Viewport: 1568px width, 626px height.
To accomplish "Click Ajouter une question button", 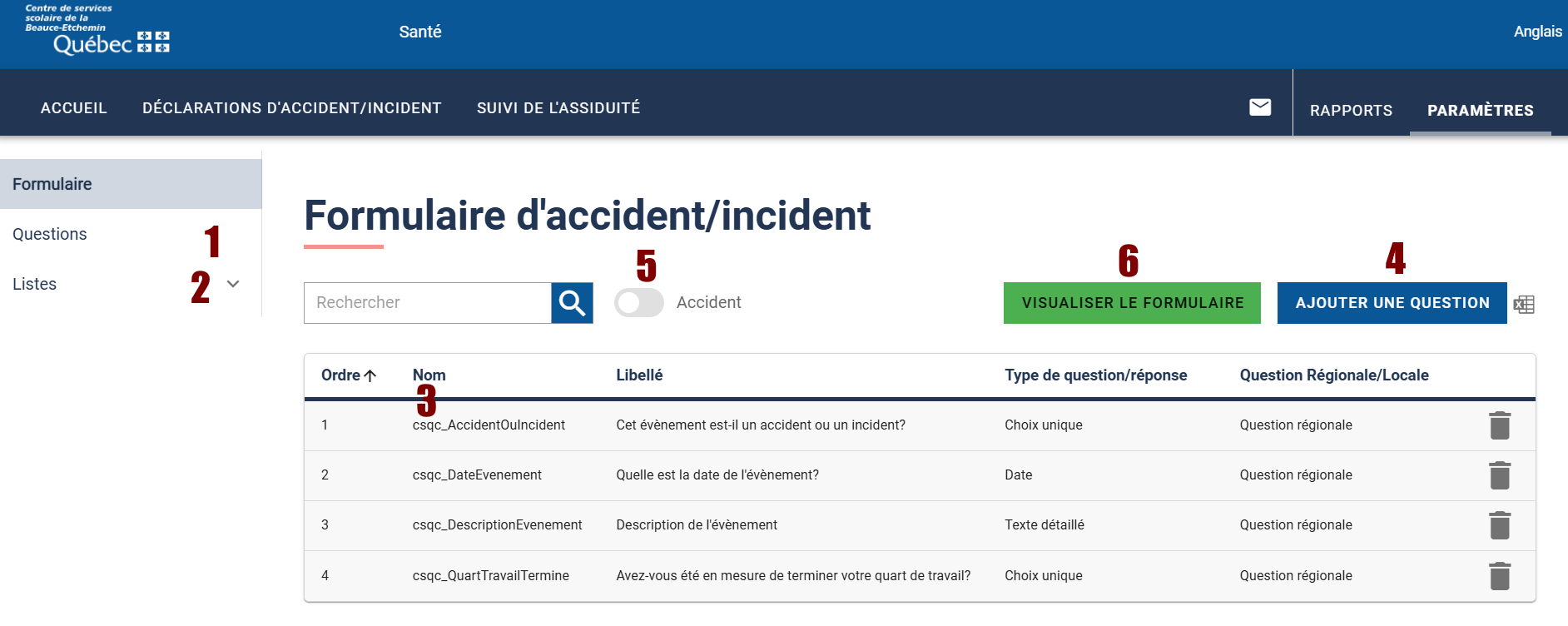I will point(1392,303).
